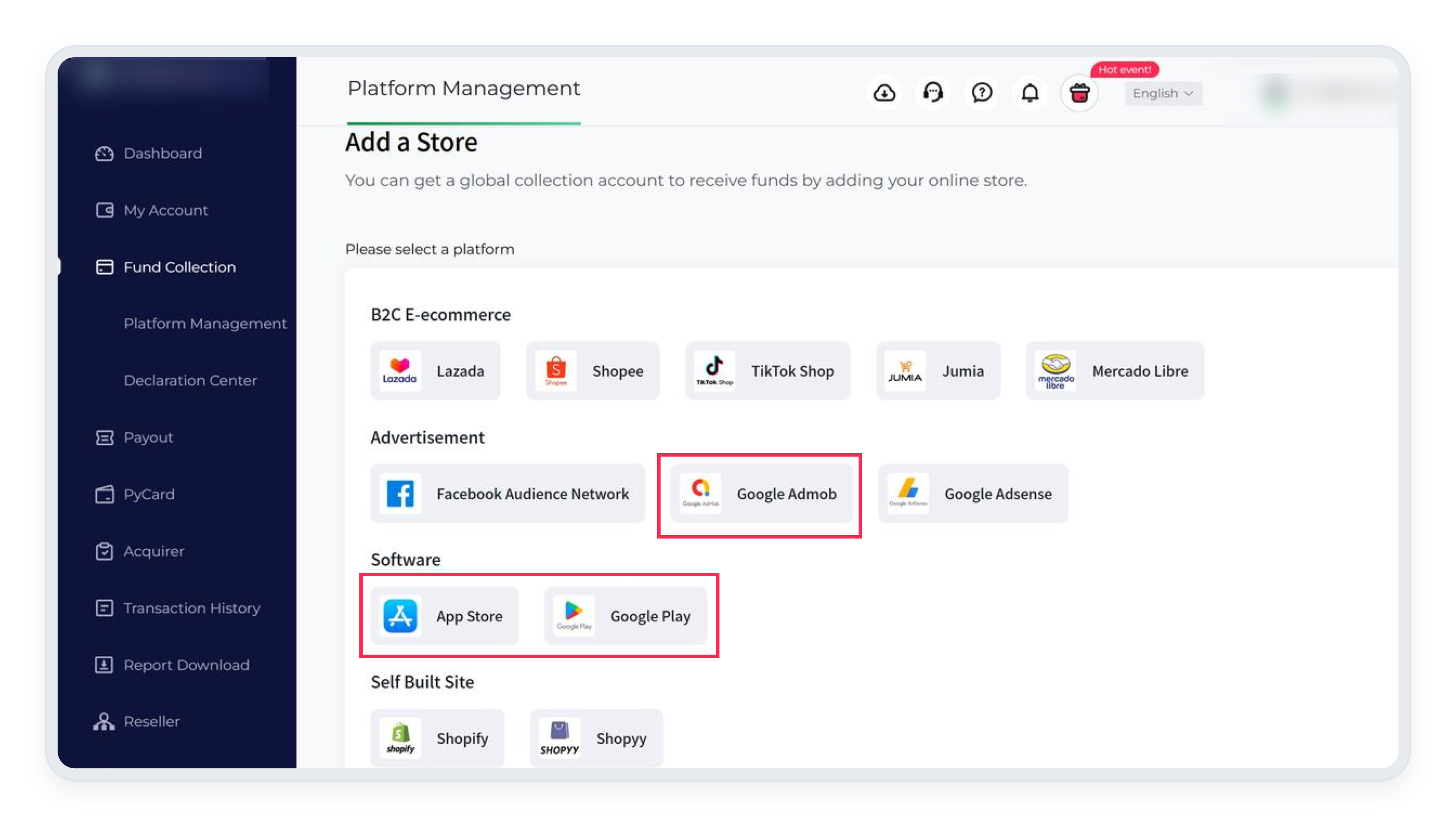This screenshot has height=827, width=1456.
Task: Click the help question mark icon
Action: point(982,93)
